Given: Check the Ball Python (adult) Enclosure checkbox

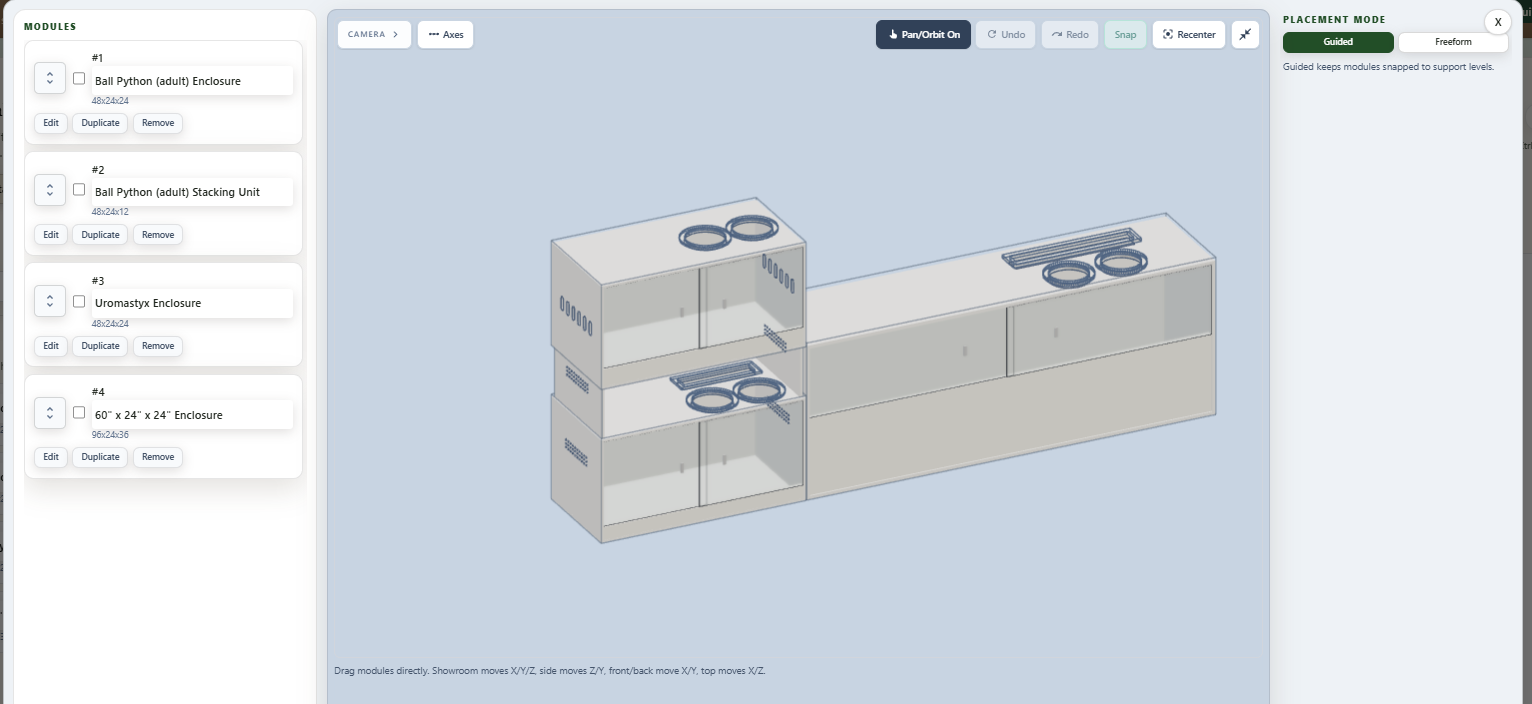Looking at the screenshot, I should pos(79,78).
